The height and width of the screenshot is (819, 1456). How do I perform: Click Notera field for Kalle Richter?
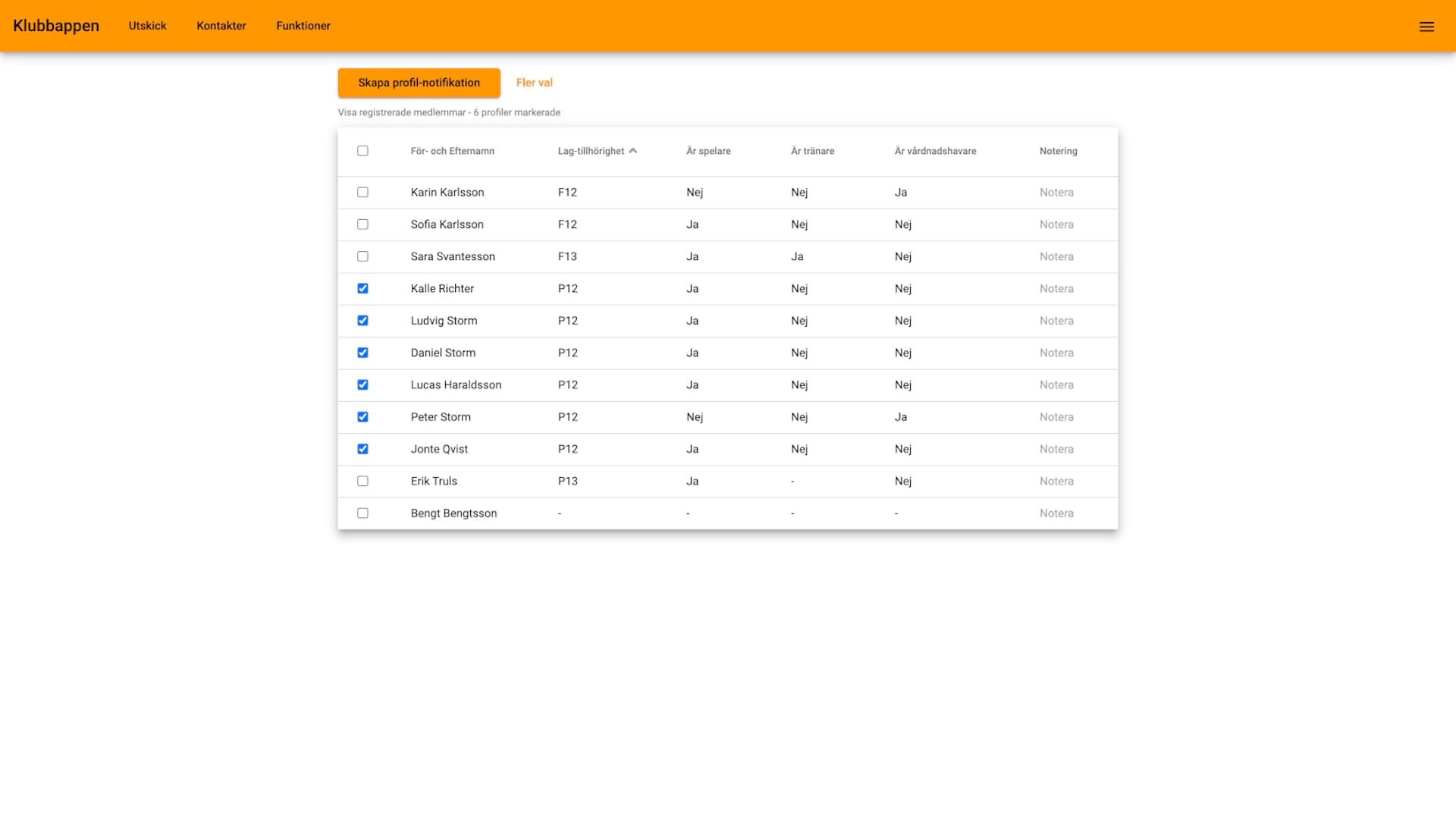tap(1056, 288)
